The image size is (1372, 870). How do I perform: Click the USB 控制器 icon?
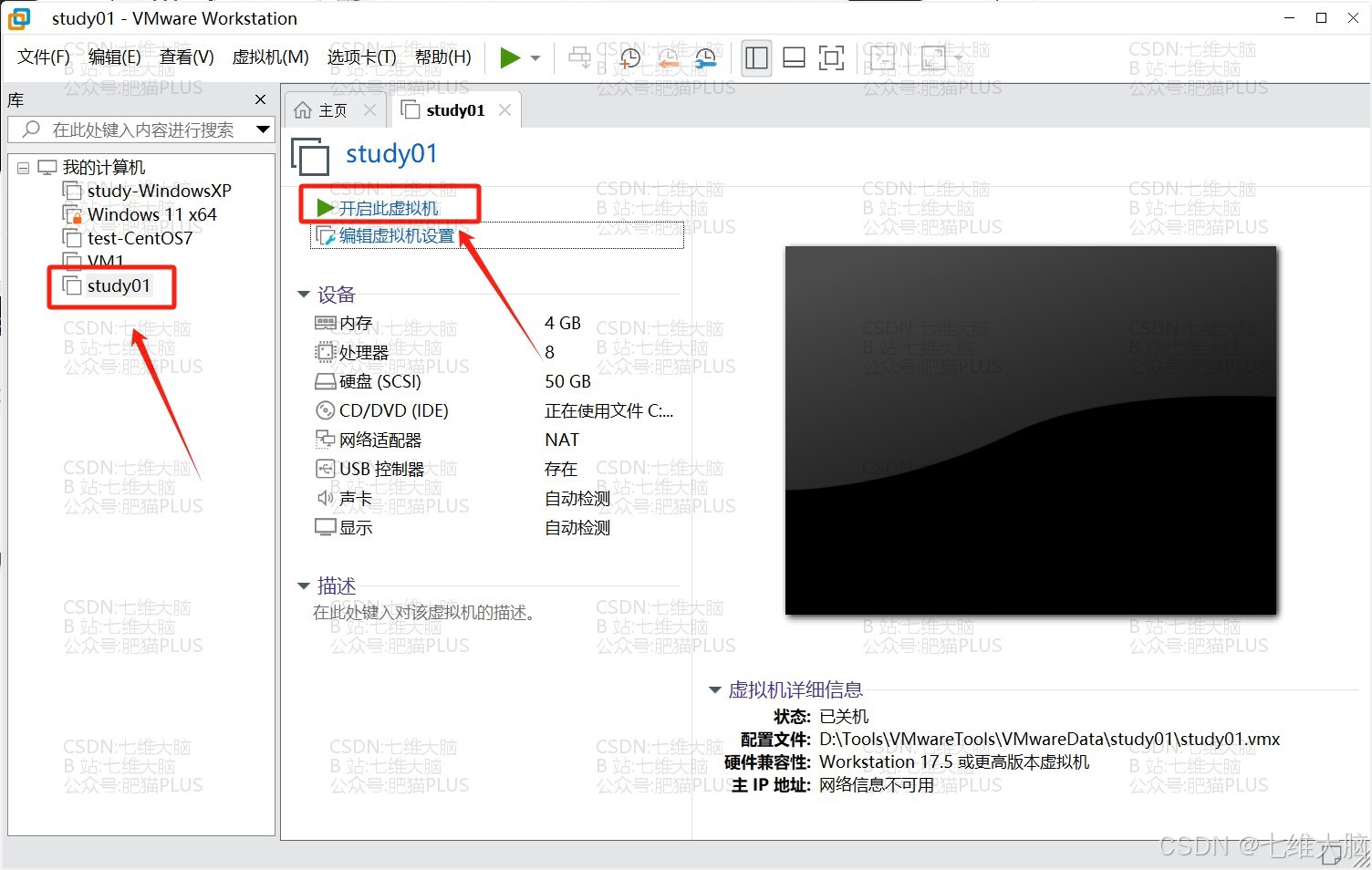325,469
